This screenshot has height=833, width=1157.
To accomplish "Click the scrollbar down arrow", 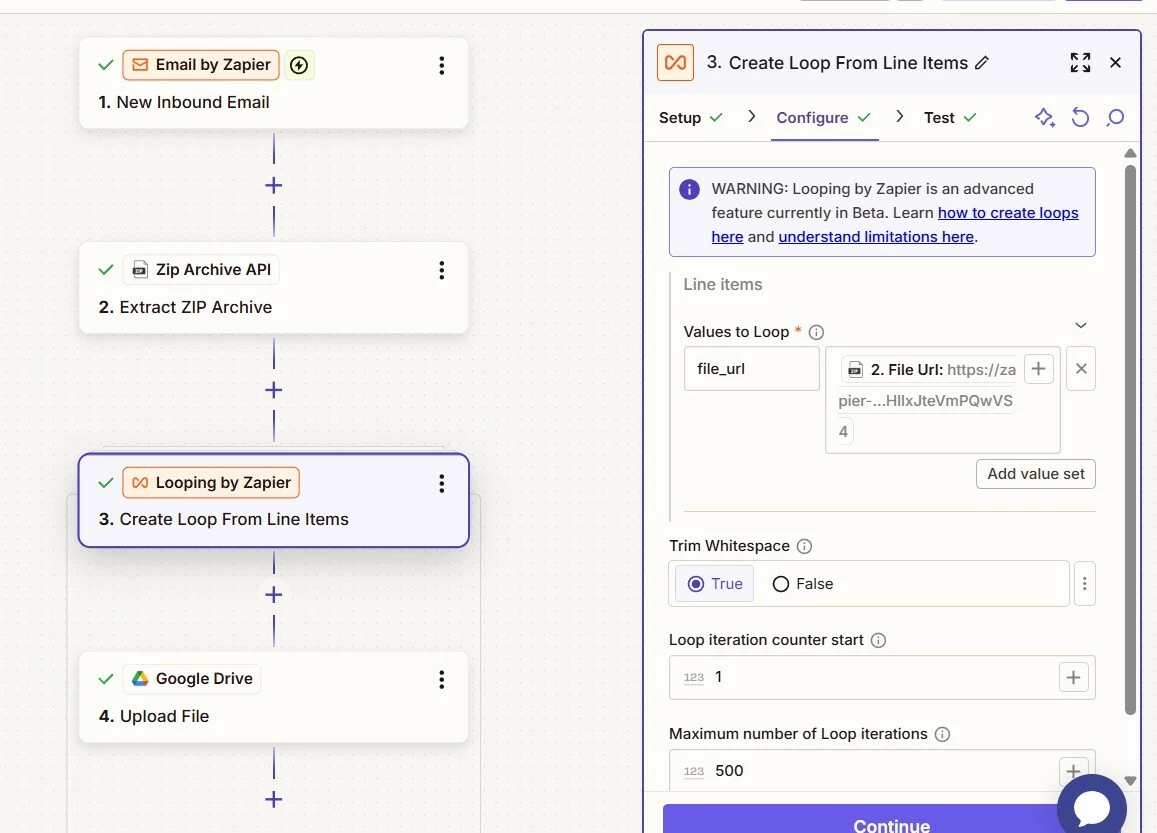I will tap(1130, 781).
